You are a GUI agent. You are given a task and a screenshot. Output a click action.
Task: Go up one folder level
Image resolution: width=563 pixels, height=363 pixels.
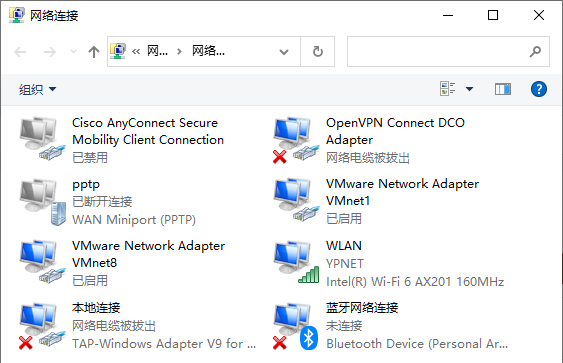pyautogui.click(x=94, y=52)
